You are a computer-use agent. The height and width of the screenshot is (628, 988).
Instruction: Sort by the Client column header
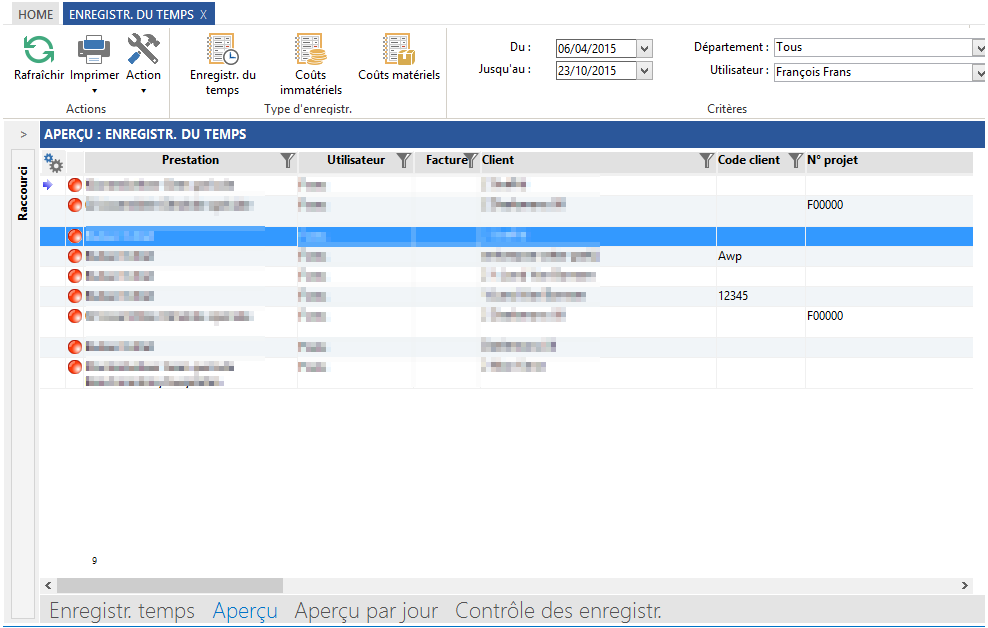click(498, 160)
